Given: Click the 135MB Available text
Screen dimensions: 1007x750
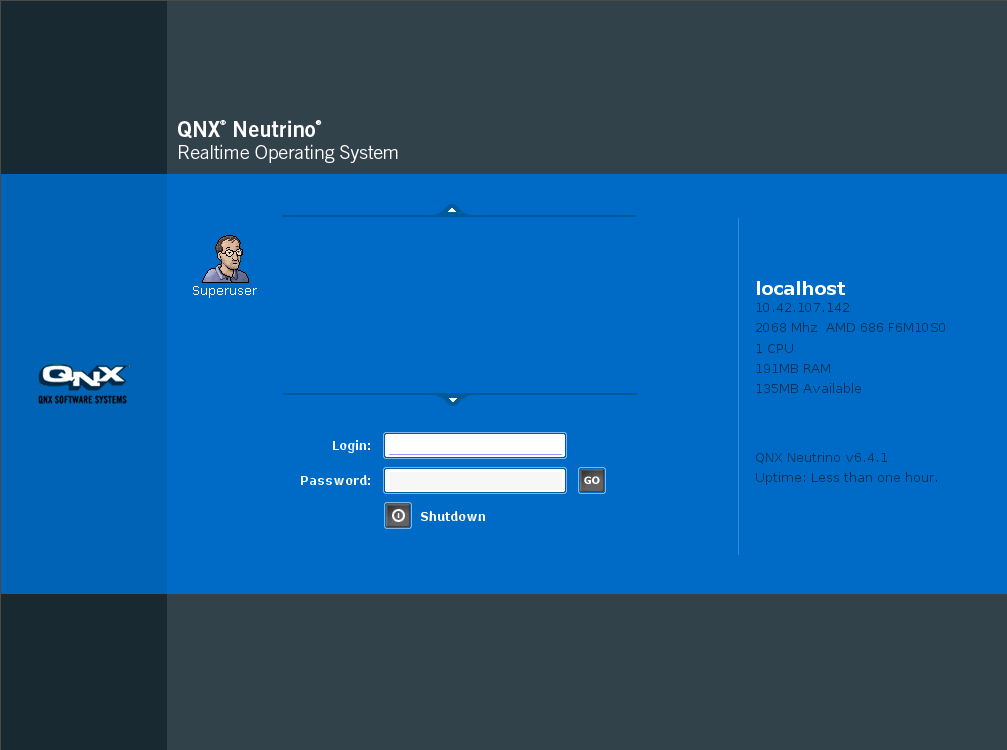Looking at the screenshot, I should click(x=808, y=388).
